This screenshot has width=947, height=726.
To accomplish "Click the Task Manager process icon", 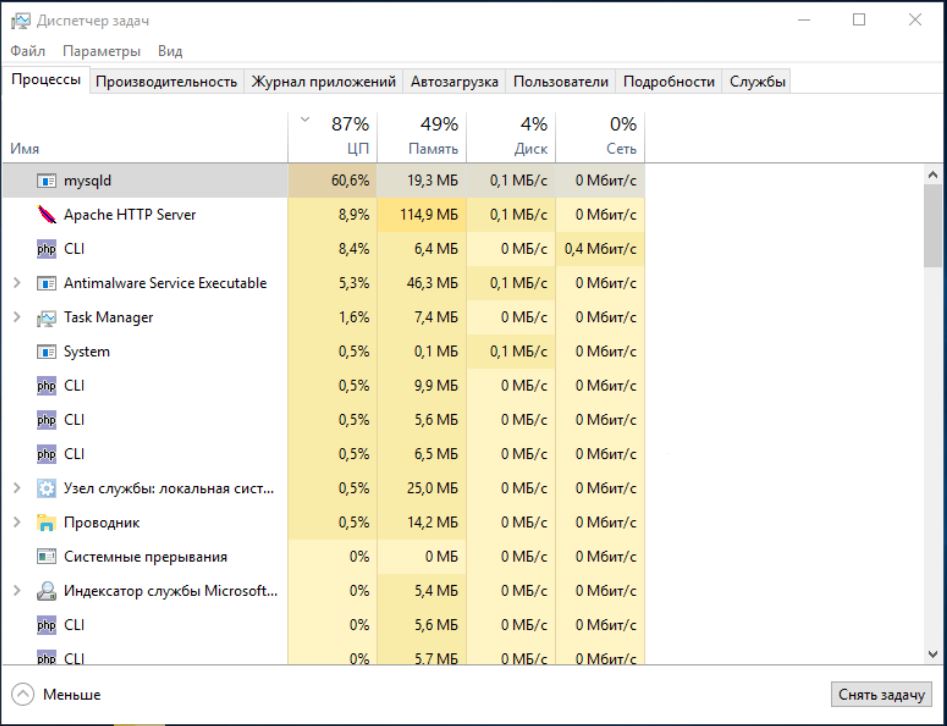I will tap(46, 318).
